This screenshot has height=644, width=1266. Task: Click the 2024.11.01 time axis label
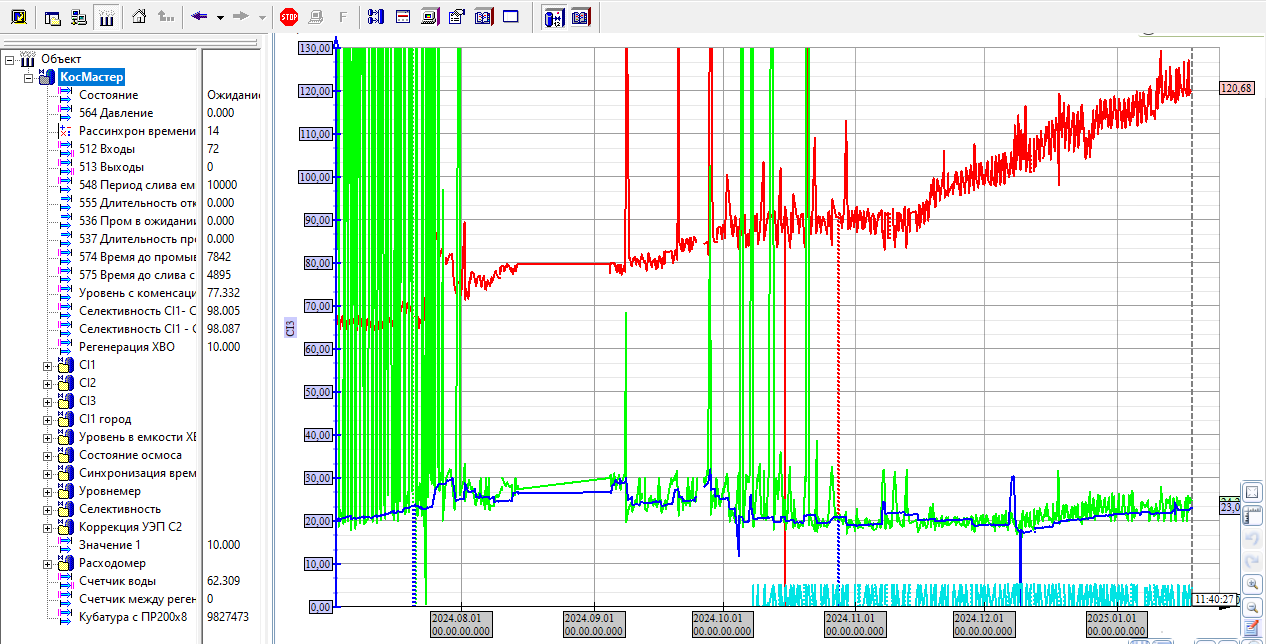coord(849,624)
